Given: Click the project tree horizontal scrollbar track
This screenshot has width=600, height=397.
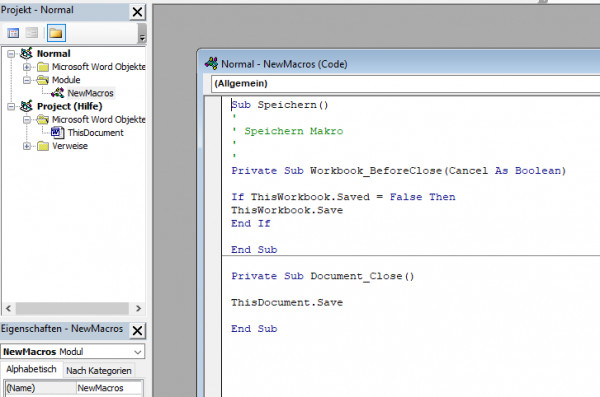Looking at the screenshot, I should pyautogui.click(x=72, y=308).
